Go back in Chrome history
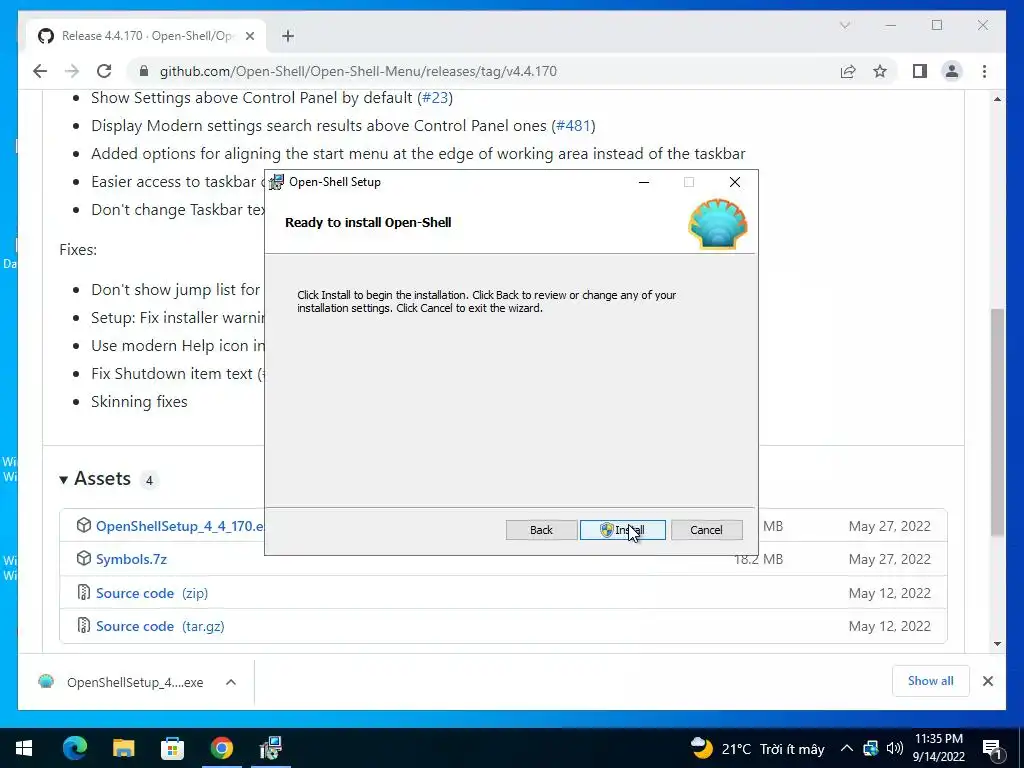The image size is (1024, 768). click(x=40, y=71)
